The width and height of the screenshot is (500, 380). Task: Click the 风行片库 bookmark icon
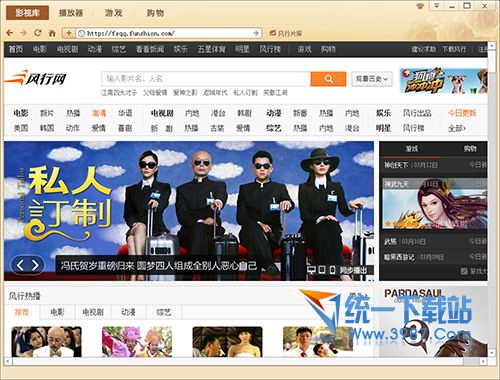[x=273, y=33]
